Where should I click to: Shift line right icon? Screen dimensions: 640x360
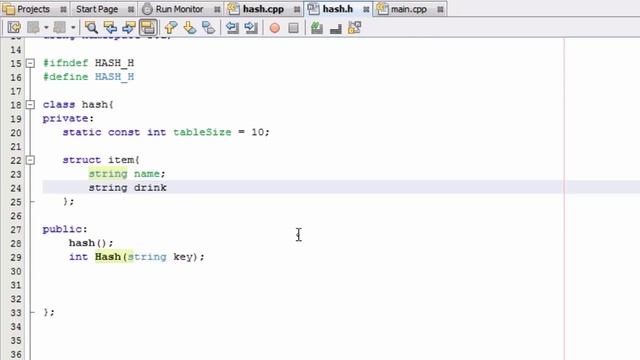click(251, 28)
